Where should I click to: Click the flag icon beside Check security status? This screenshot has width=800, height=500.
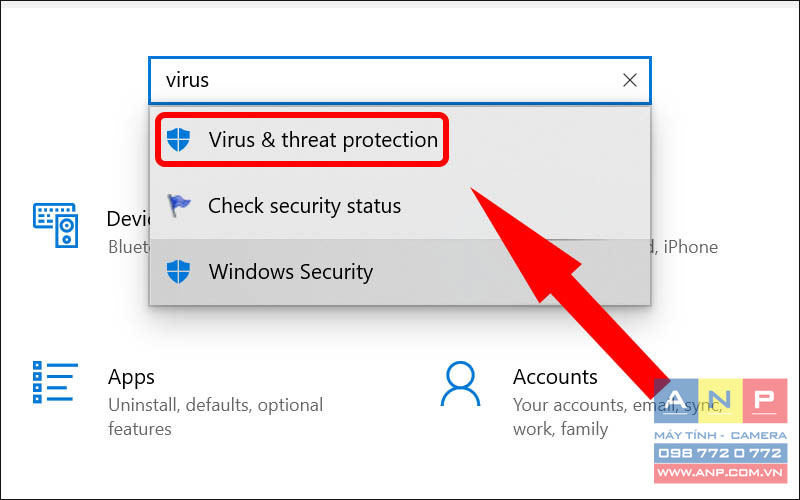pyautogui.click(x=179, y=206)
